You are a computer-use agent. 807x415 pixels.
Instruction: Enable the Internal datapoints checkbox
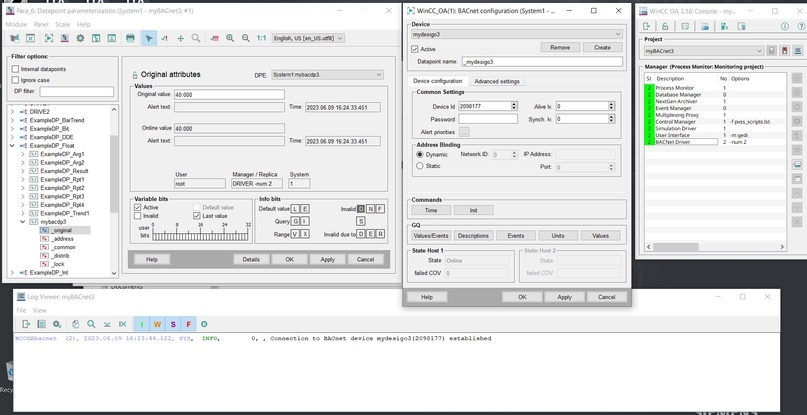[15, 69]
